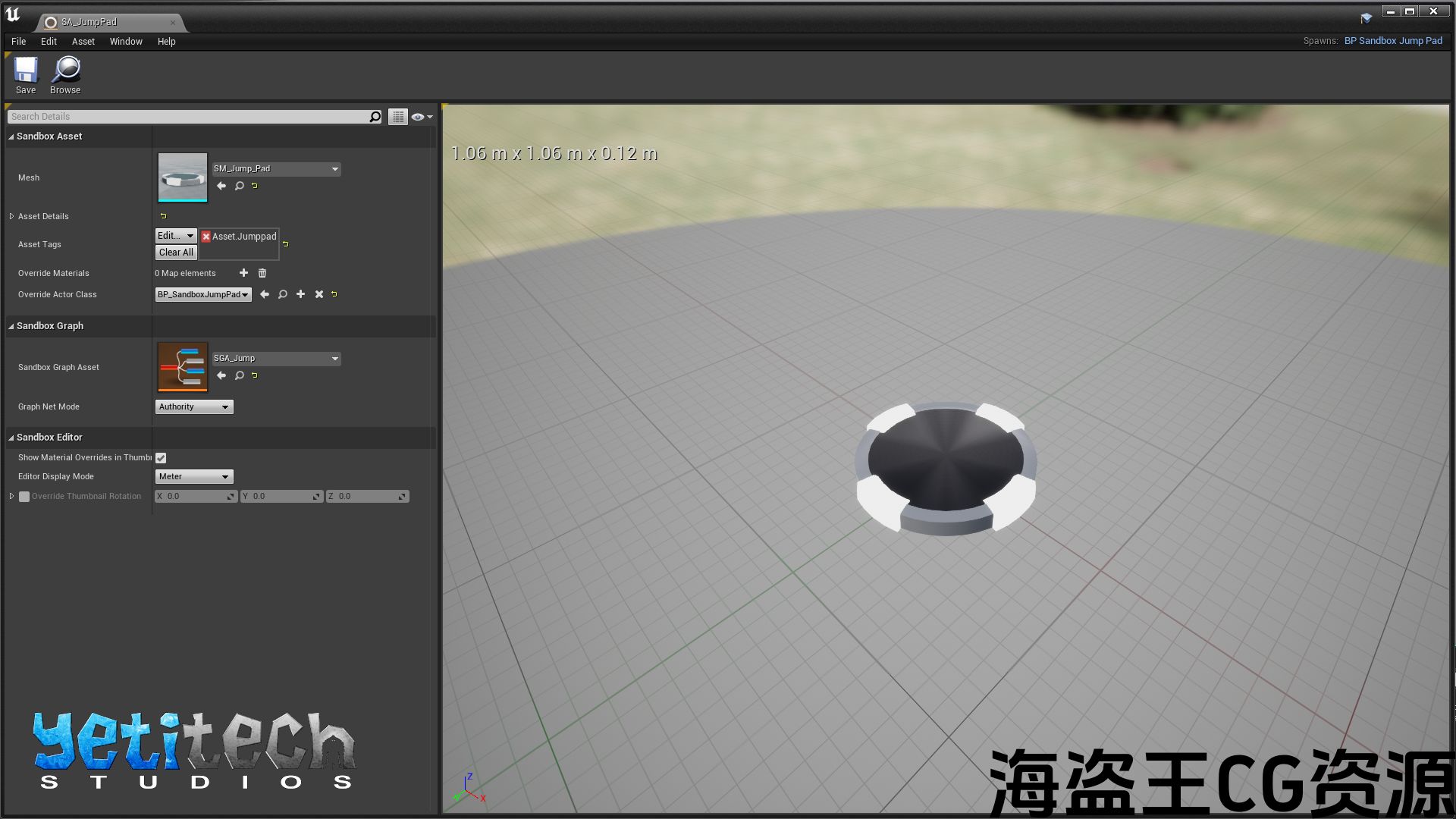Image resolution: width=1456 pixels, height=819 pixels.
Task: Clear Override Actor Class with X icon
Action: coord(319,294)
